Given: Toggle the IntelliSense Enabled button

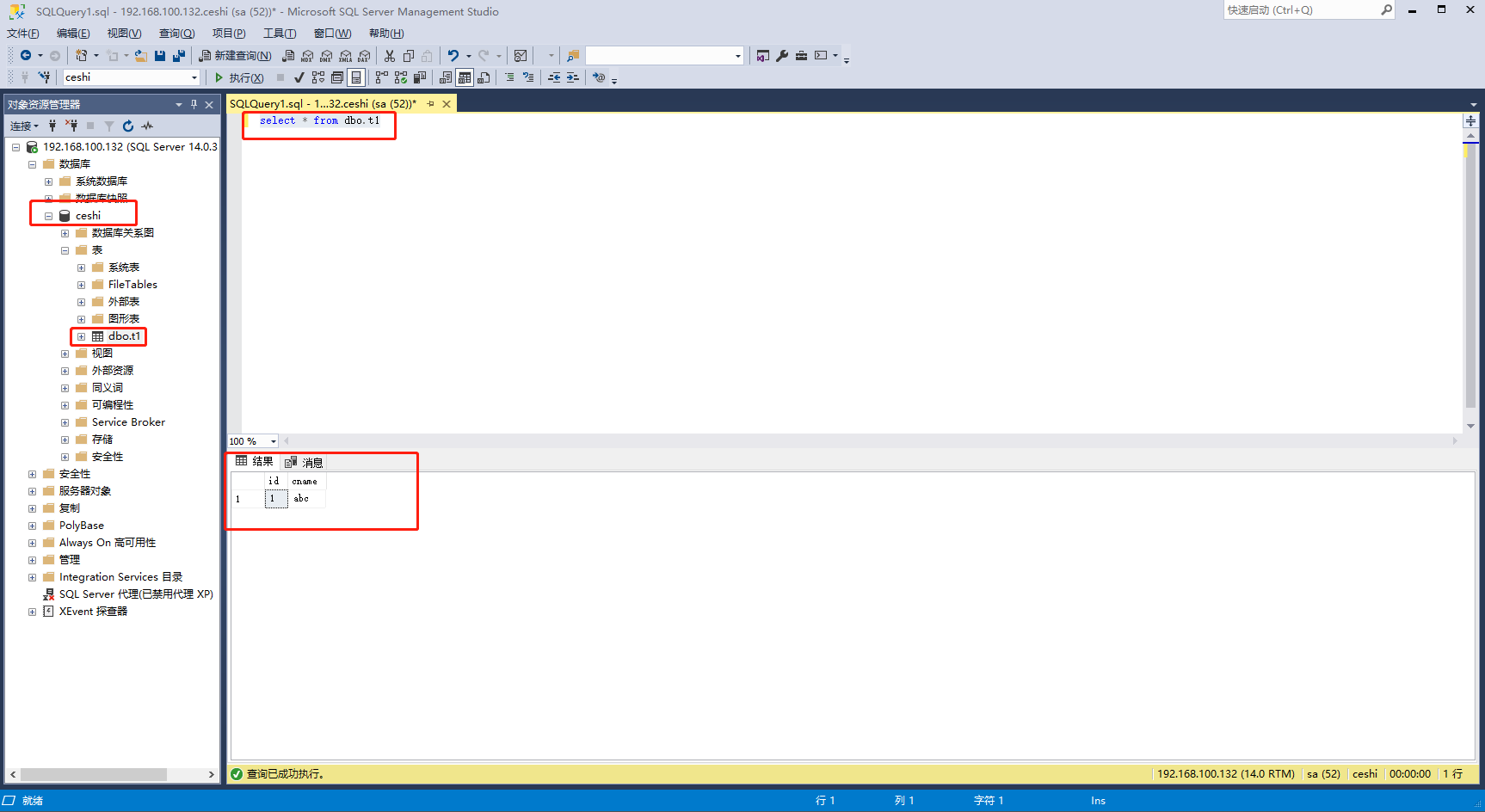Looking at the screenshot, I should 356,77.
